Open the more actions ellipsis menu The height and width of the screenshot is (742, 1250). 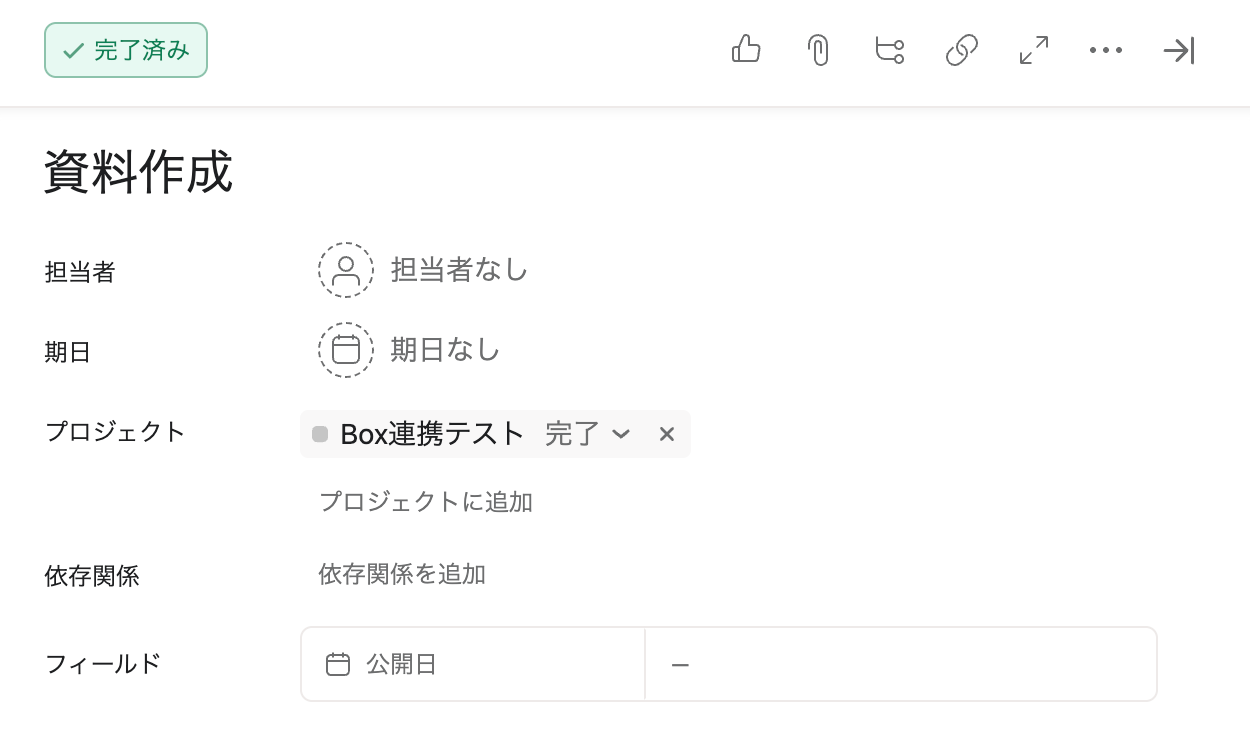tap(1105, 50)
